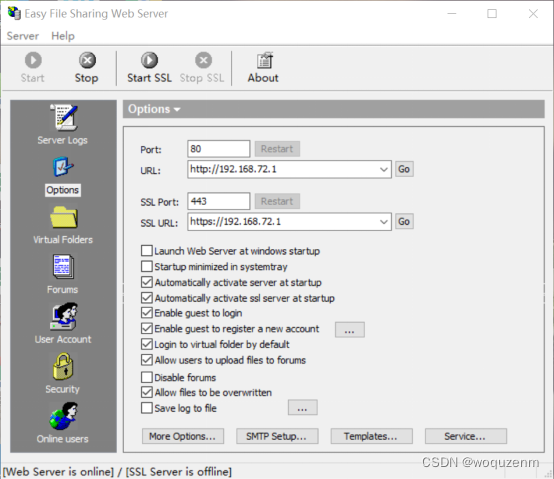Select the Options sidebar icon
The width and height of the screenshot is (554, 479).
point(63,167)
